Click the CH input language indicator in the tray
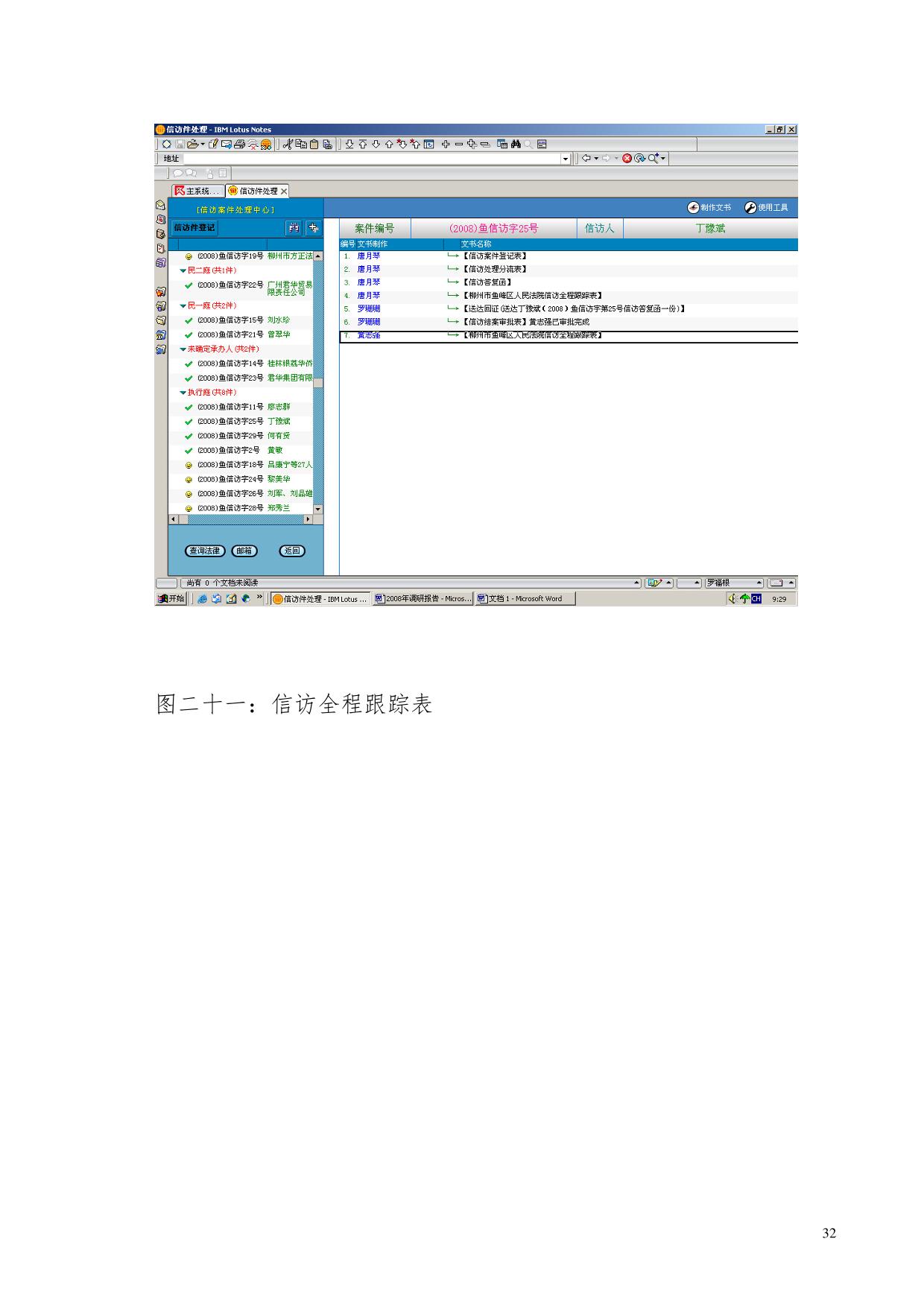This screenshot has height=1306, width=924. pyautogui.click(x=756, y=598)
